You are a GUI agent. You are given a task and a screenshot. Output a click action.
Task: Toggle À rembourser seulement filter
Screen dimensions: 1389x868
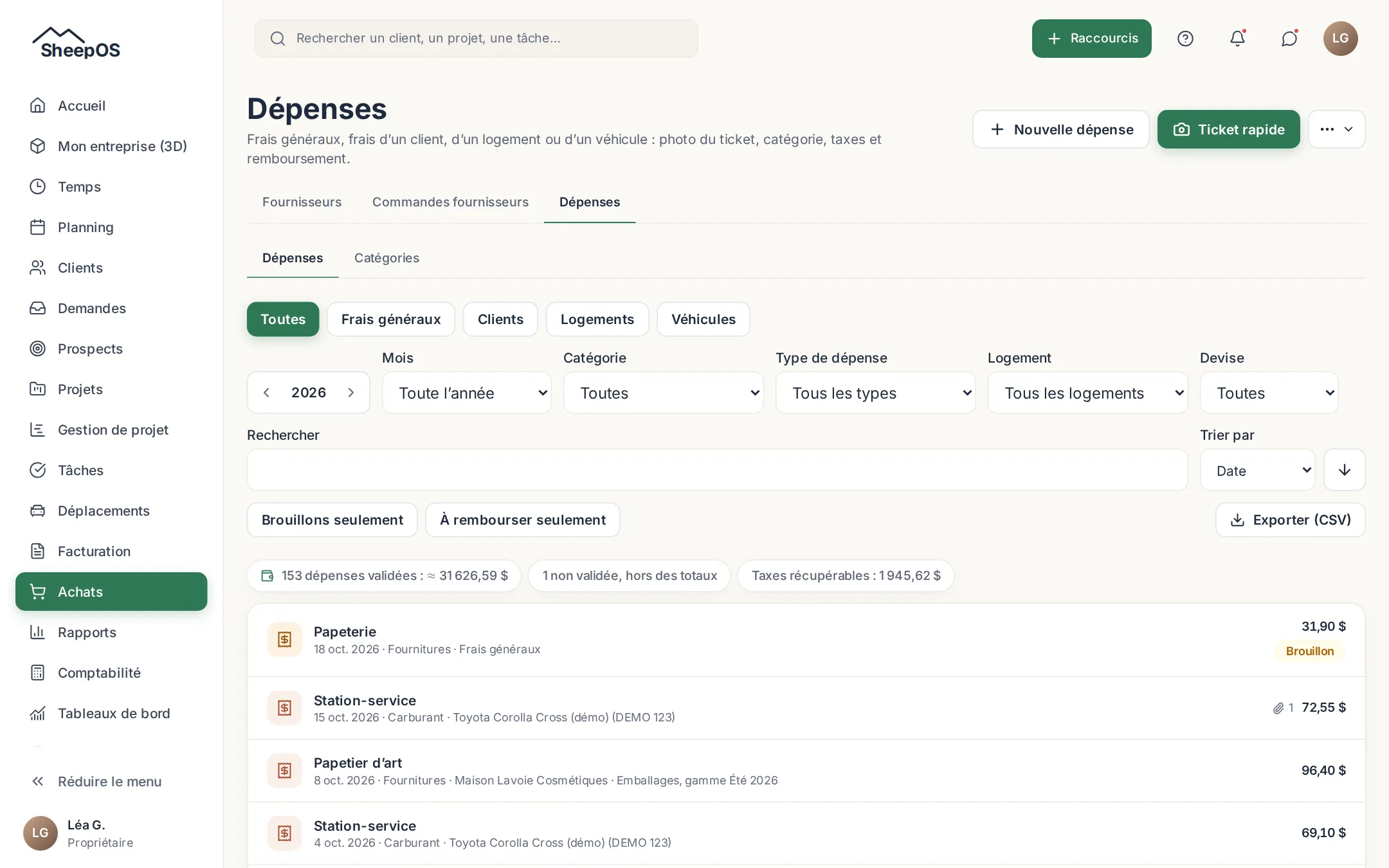(523, 520)
